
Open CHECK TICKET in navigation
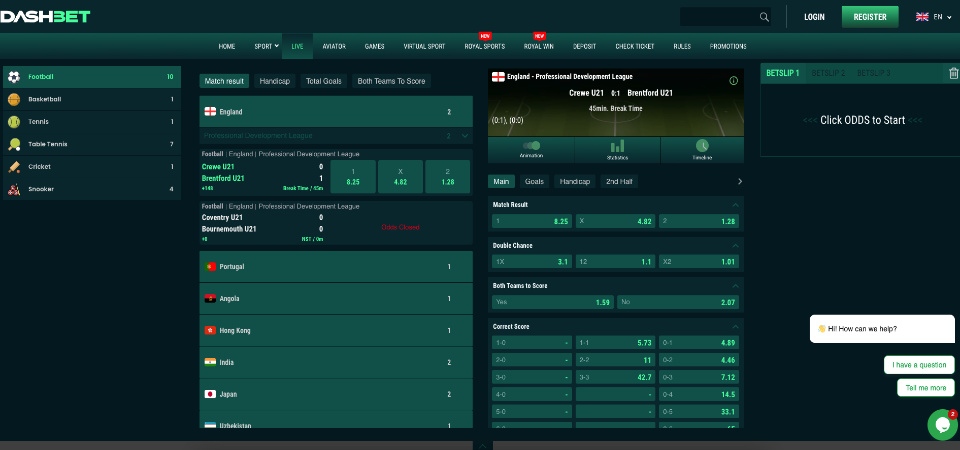click(x=634, y=47)
